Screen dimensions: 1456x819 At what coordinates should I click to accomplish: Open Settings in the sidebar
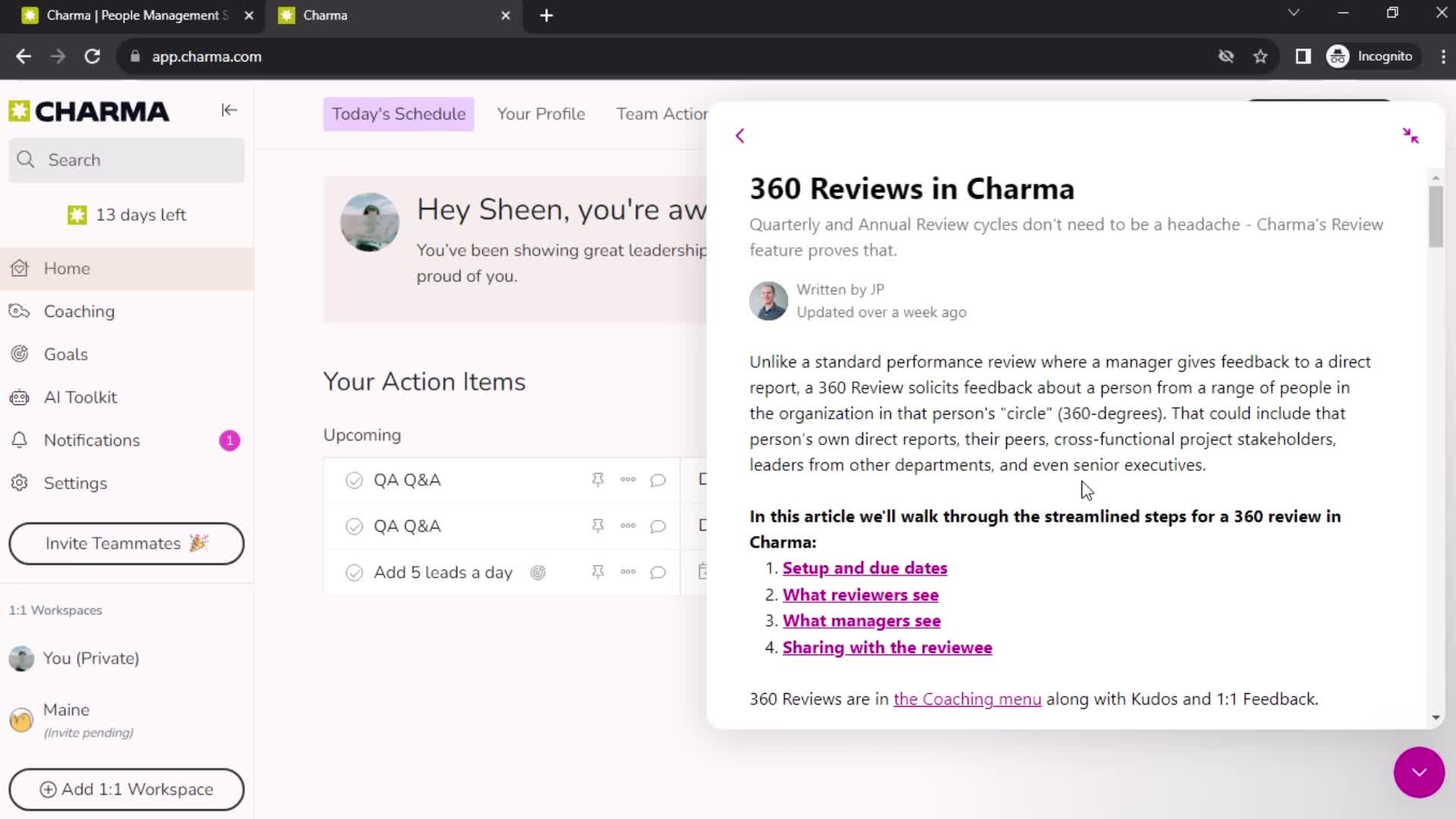click(127, 483)
